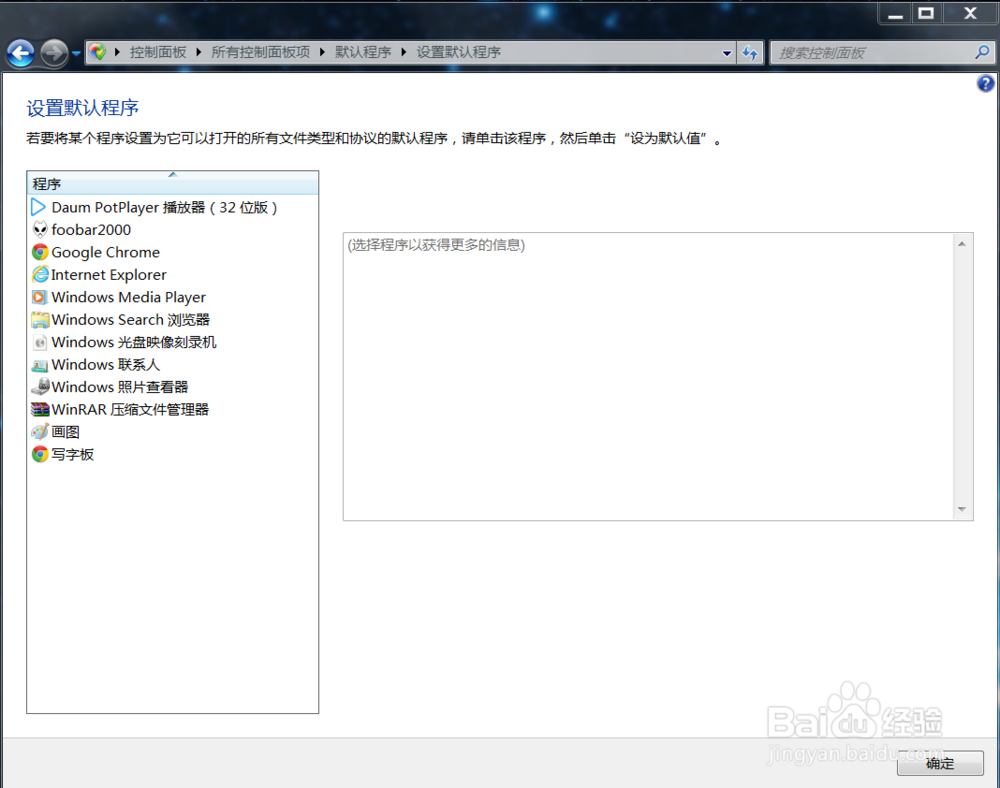Click the control panel icon in address bar
Image resolution: width=1000 pixels, height=788 pixels.
pyautogui.click(x=97, y=52)
